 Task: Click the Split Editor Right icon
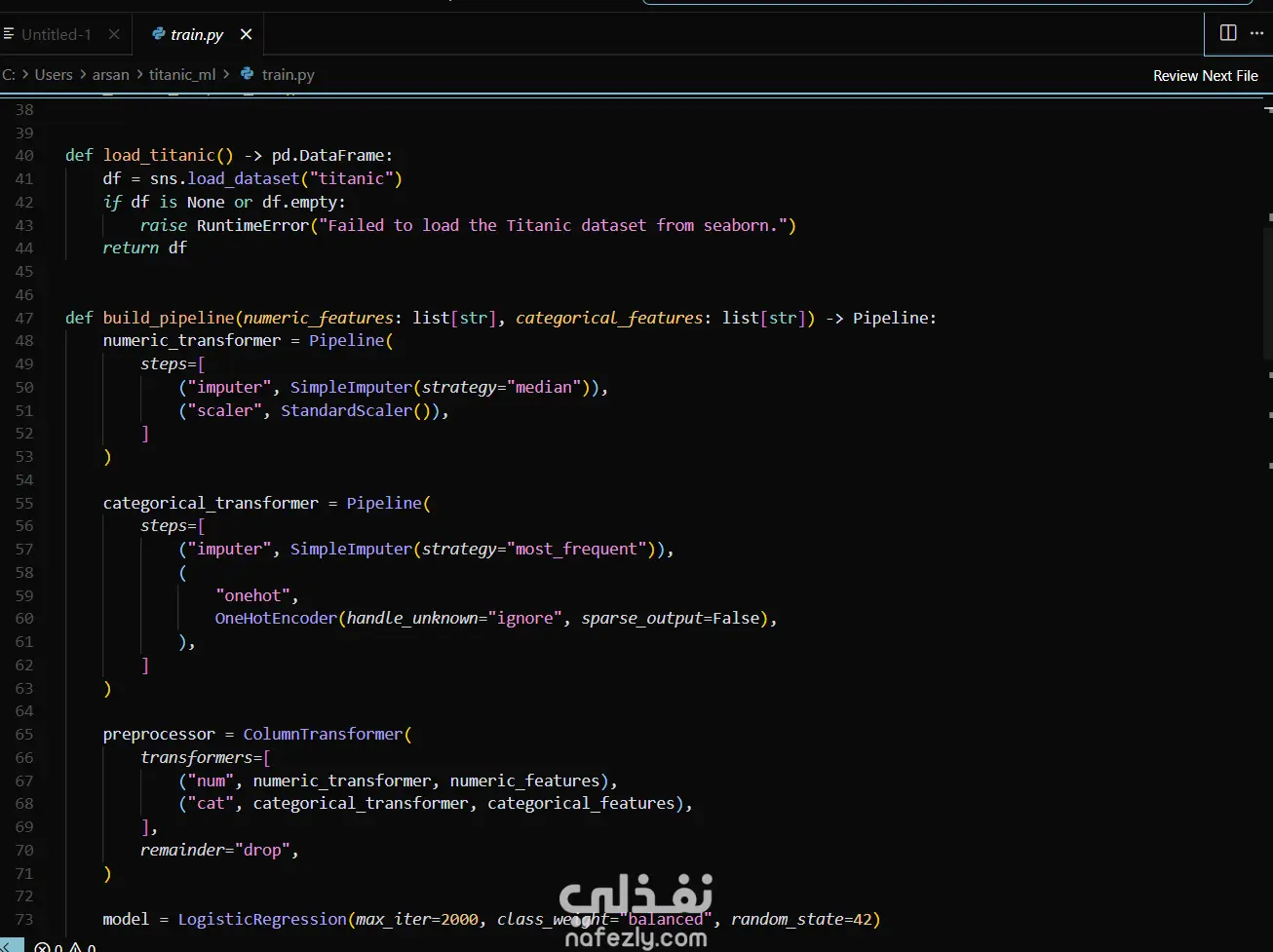pos(1228,33)
